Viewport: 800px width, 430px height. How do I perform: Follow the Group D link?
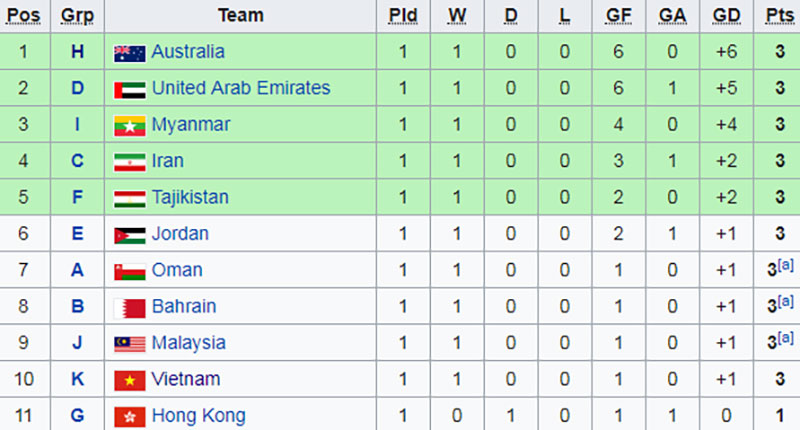(x=78, y=89)
